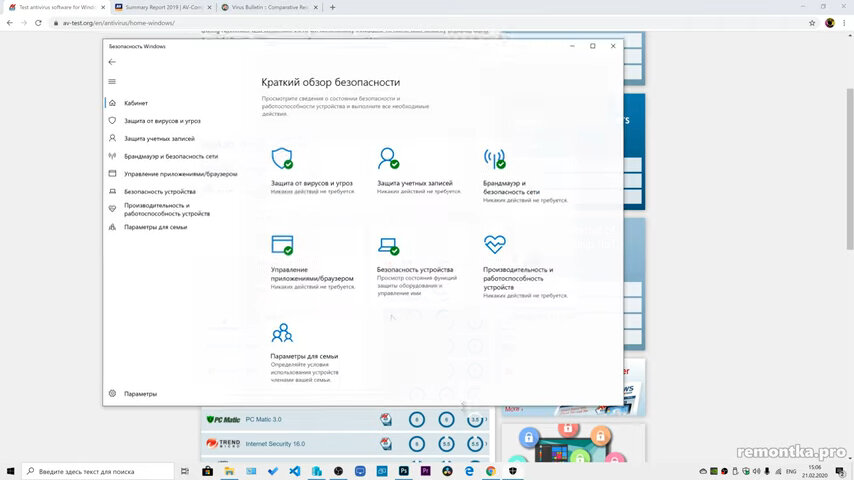854x480 pixels.
Task: Open Производительность и работоспособность устройств sidebar item
Action: tap(167, 209)
